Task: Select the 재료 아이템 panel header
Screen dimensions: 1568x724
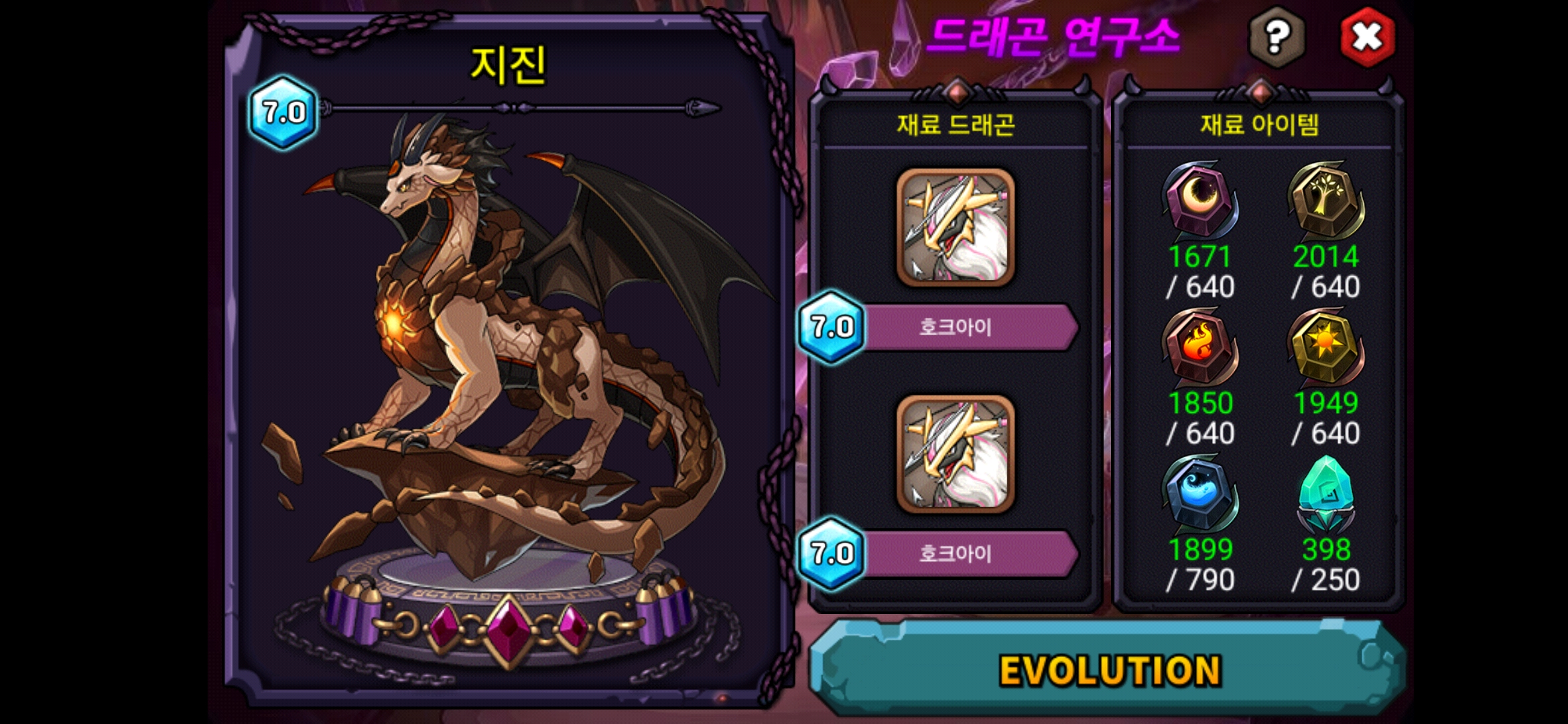Action: coord(1259,125)
